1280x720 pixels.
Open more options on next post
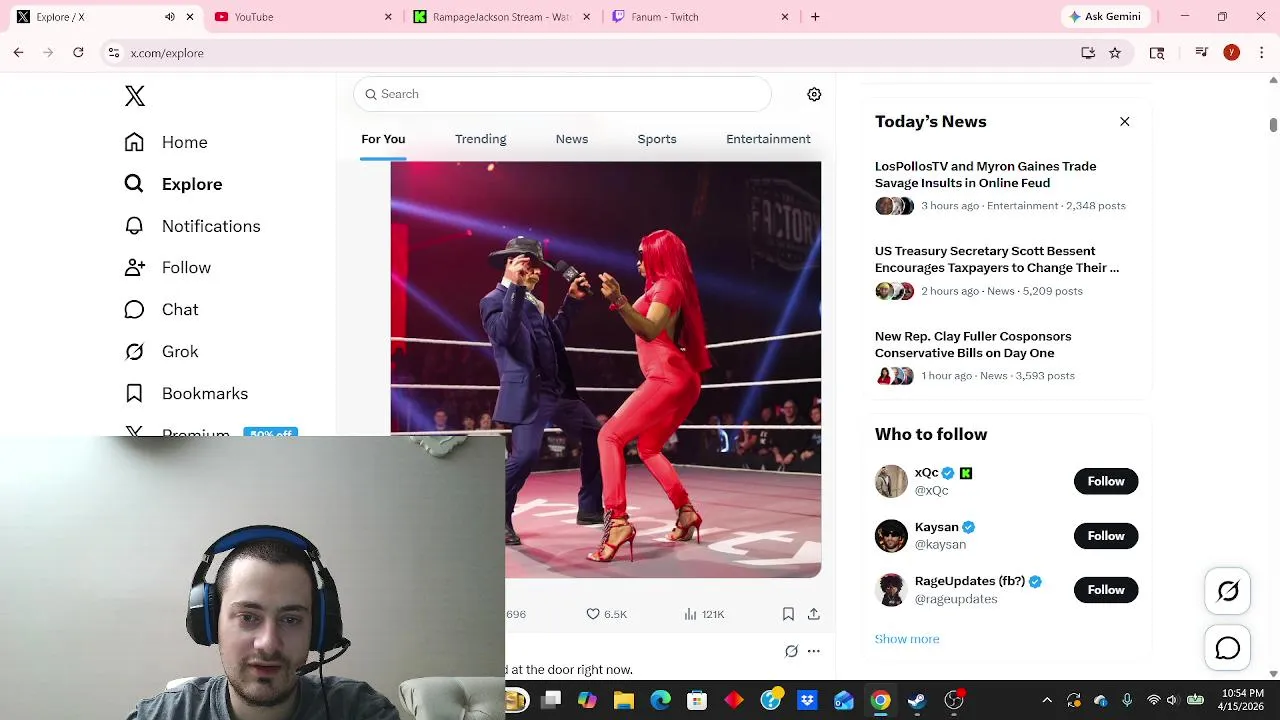click(x=814, y=651)
